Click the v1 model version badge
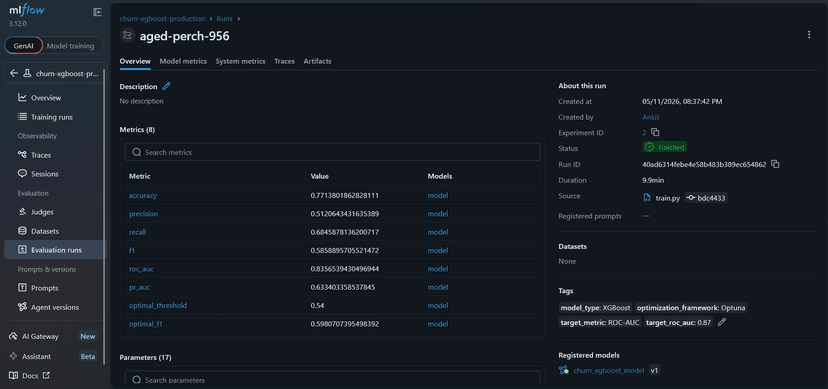This screenshot has width=828, height=389. click(654, 371)
